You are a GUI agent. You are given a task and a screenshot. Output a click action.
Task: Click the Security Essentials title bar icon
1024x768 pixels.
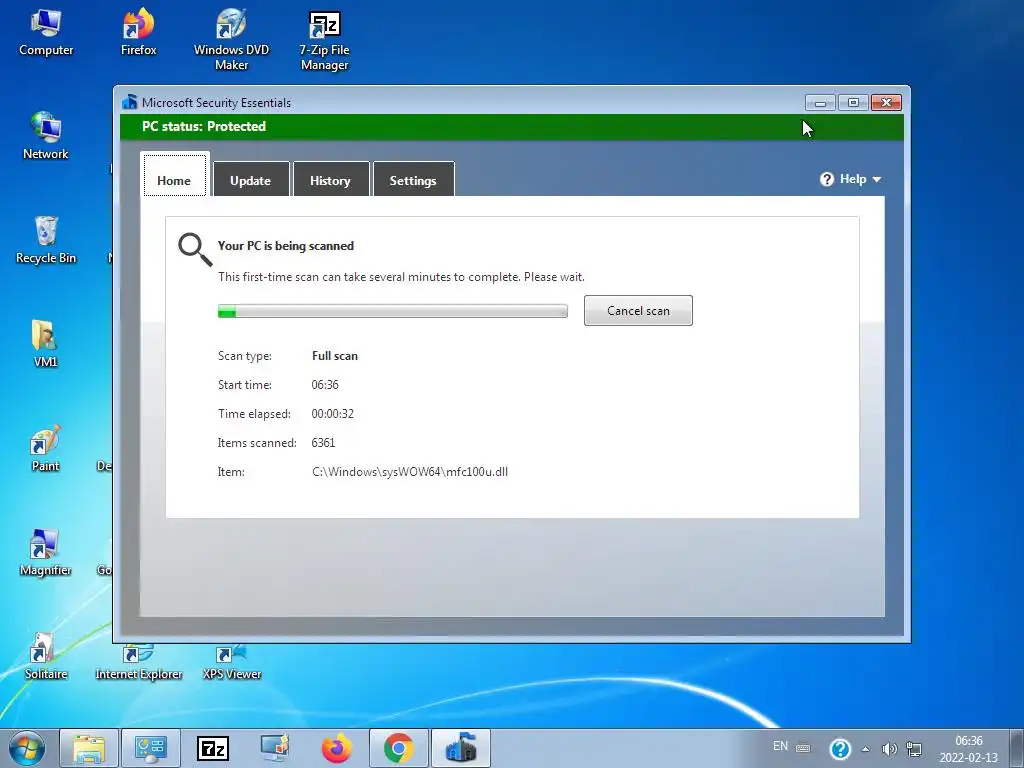point(129,102)
